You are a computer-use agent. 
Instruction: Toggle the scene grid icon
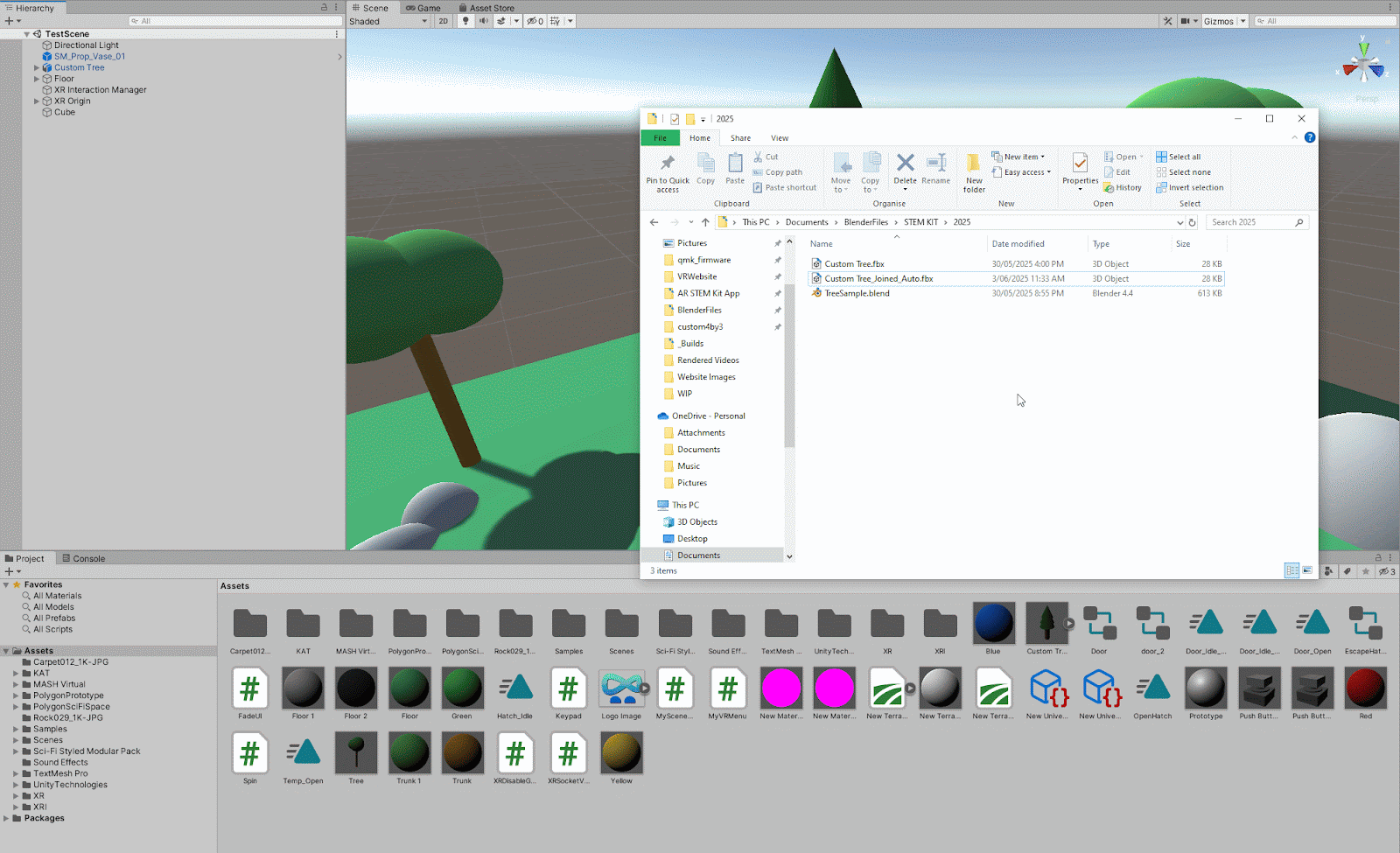[x=555, y=21]
